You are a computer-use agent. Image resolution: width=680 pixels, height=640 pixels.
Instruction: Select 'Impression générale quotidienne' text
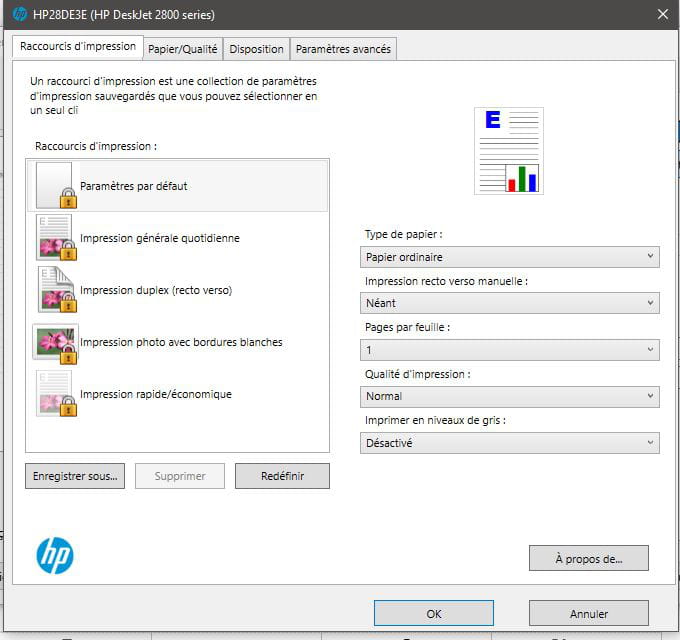click(160, 238)
